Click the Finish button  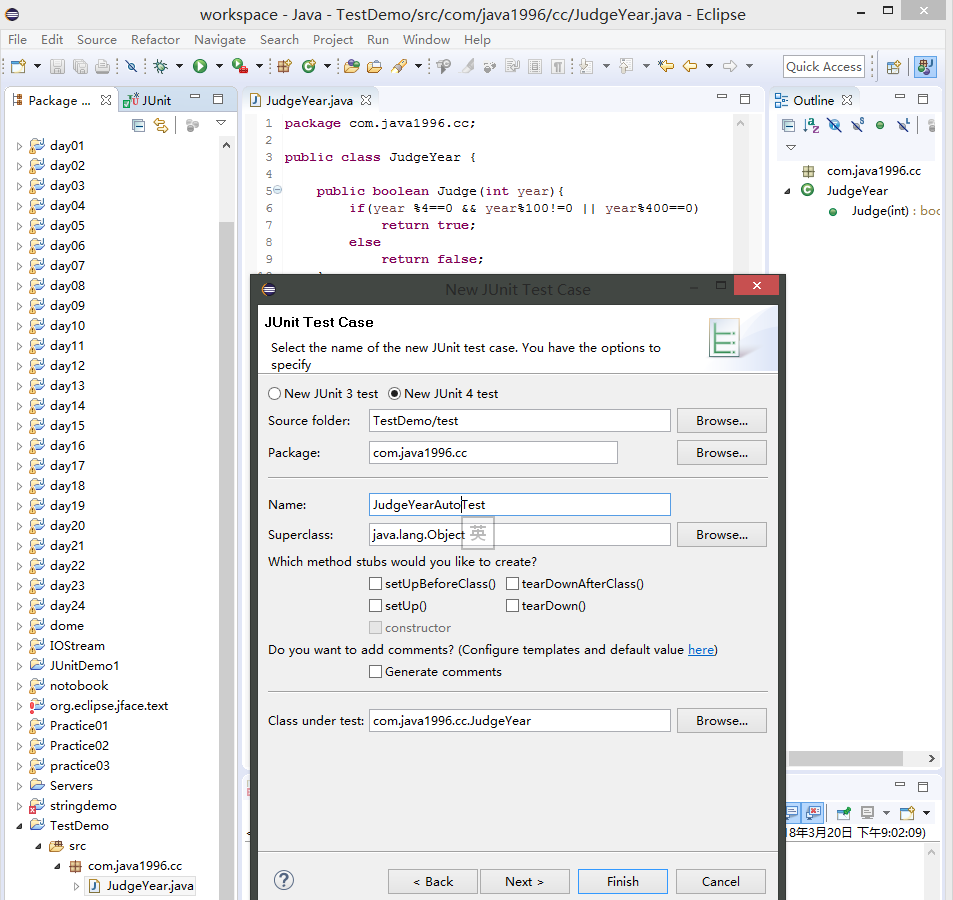tap(622, 881)
